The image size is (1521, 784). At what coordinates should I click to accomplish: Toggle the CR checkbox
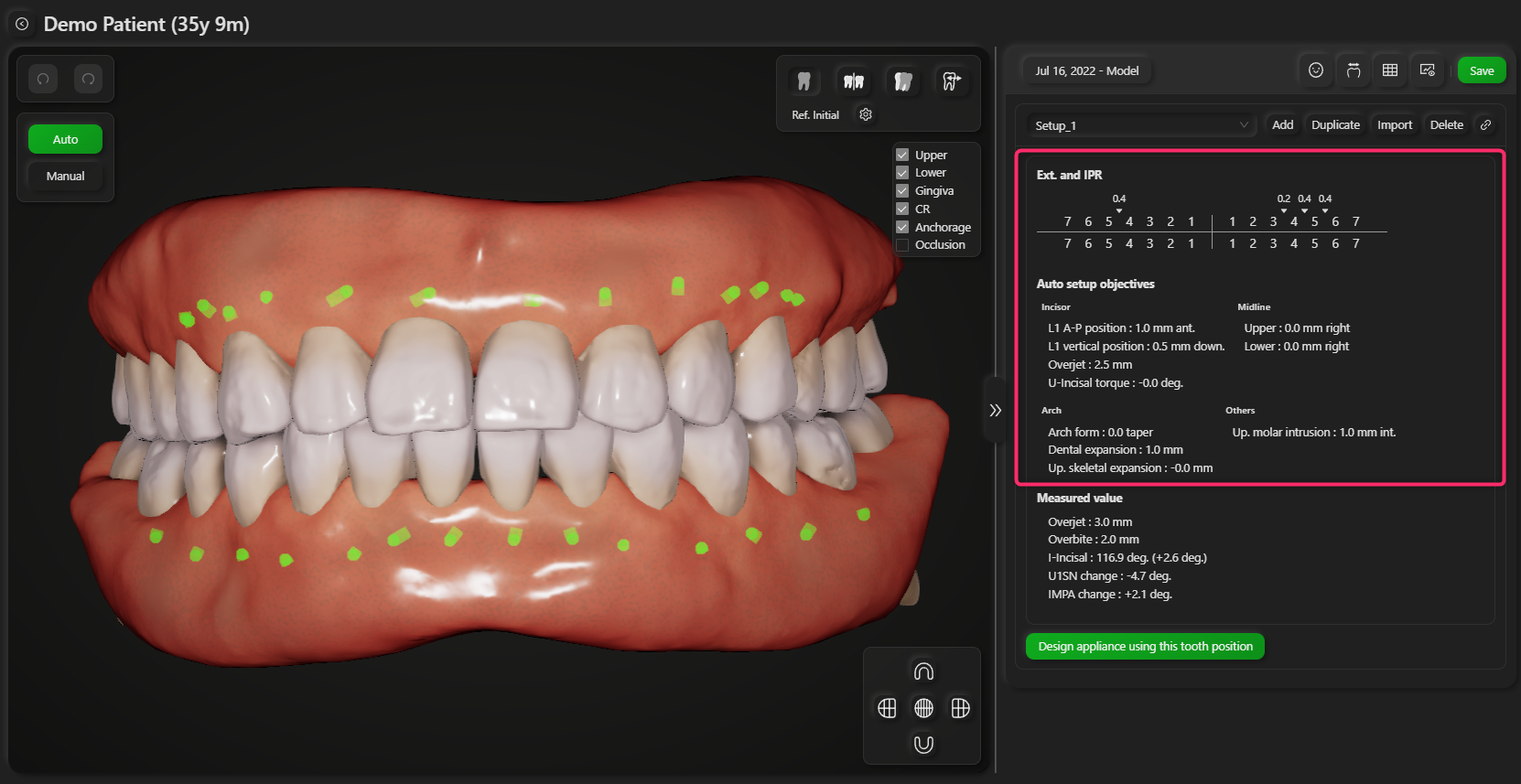pos(902,209)
